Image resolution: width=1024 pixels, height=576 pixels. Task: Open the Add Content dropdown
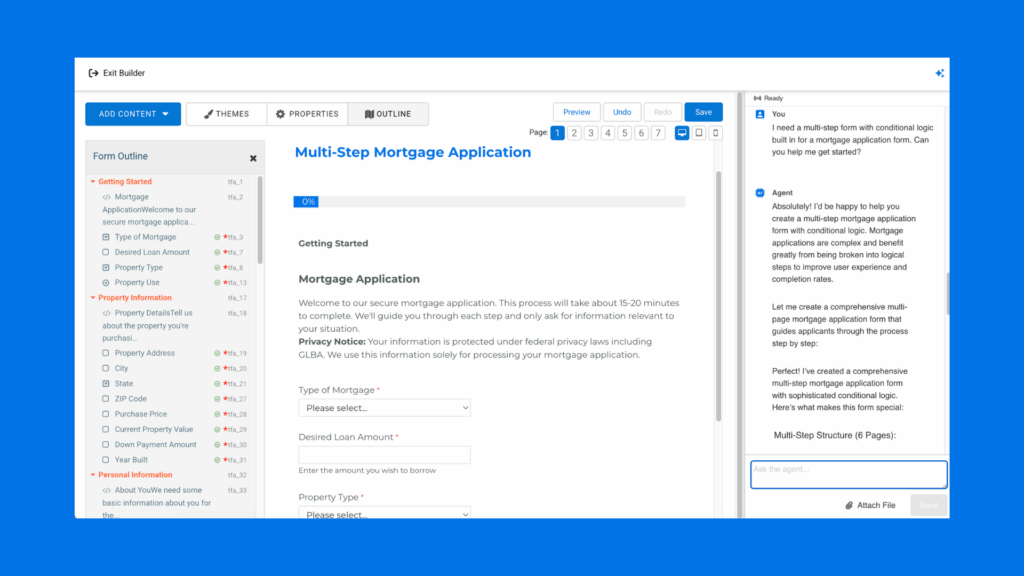(133, 114)
